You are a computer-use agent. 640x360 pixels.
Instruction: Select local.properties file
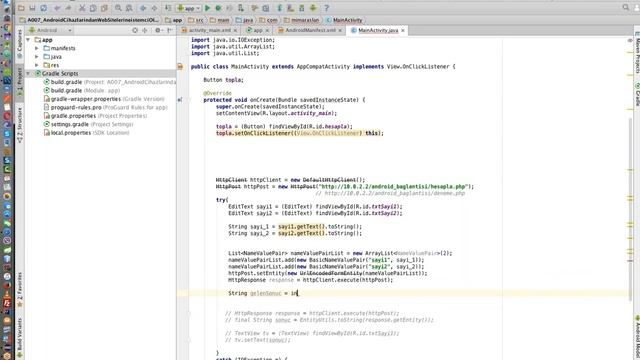point(86,133)
